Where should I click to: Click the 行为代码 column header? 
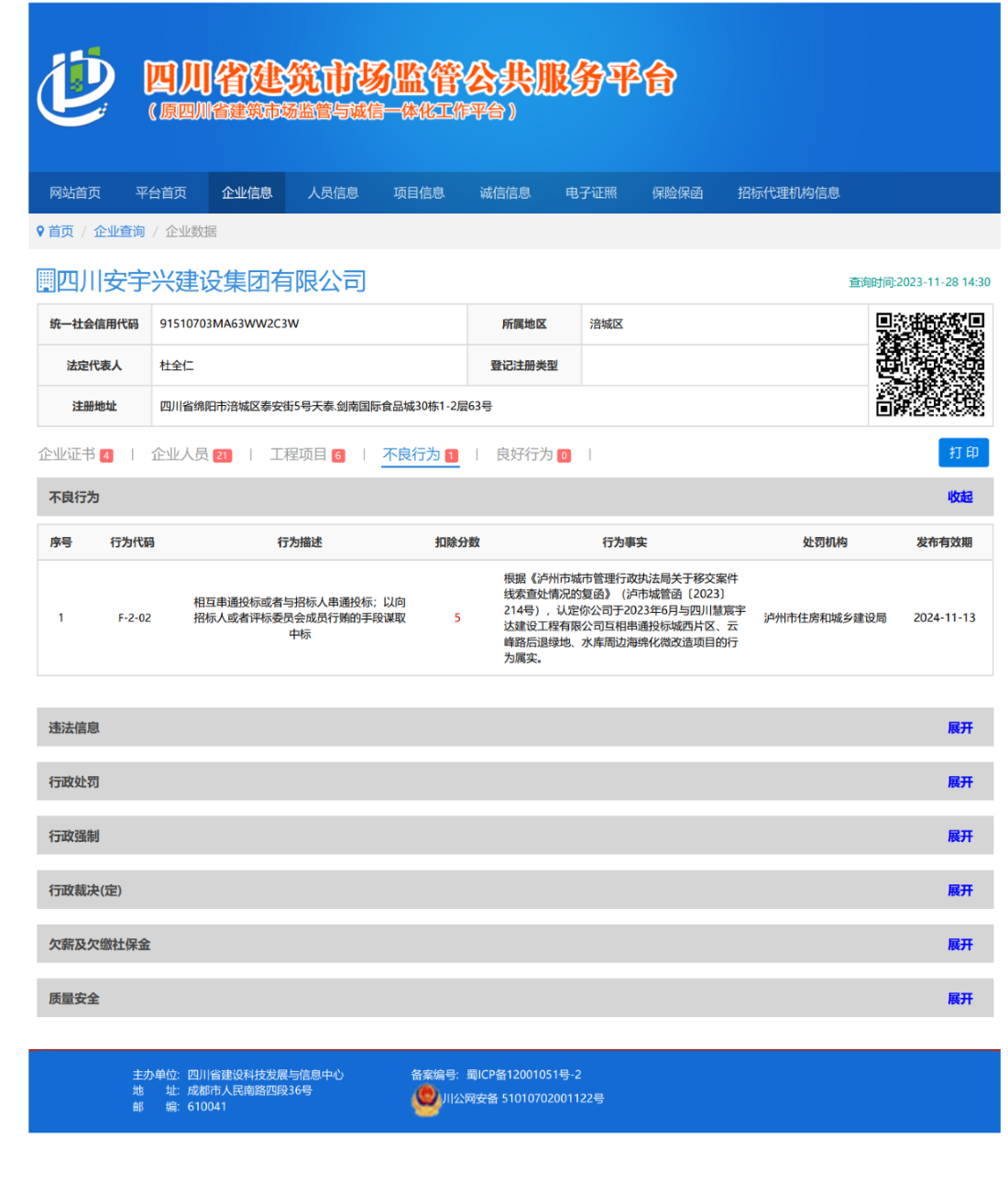[x=133, y=542]
